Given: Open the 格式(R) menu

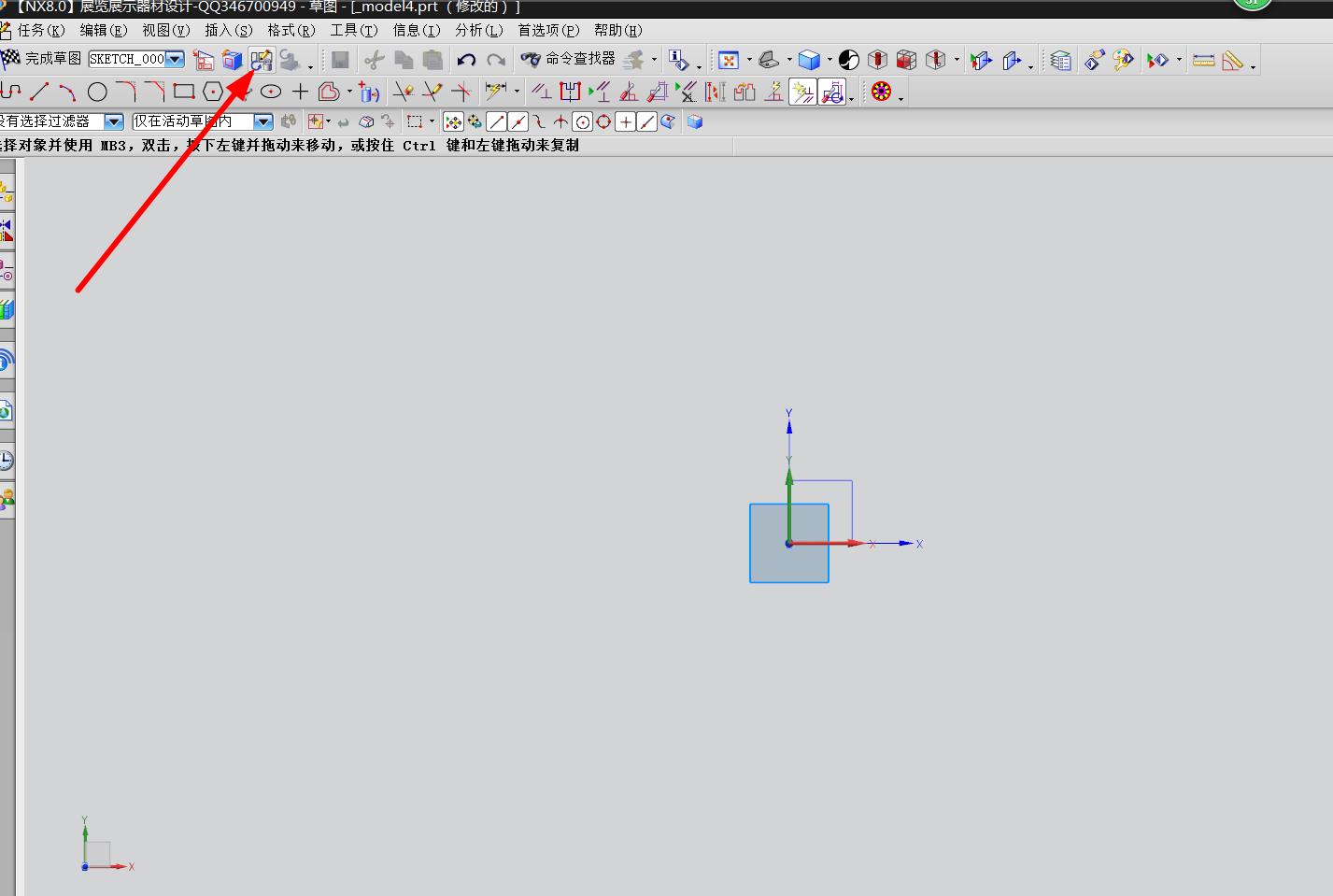Looking at the screenshot, I should 291,31.
